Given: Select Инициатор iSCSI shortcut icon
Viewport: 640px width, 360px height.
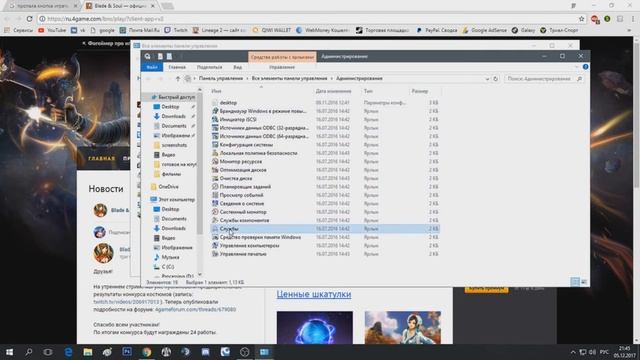Looking at the screenshot, I should pyautogui.click(x=215, y=120).
